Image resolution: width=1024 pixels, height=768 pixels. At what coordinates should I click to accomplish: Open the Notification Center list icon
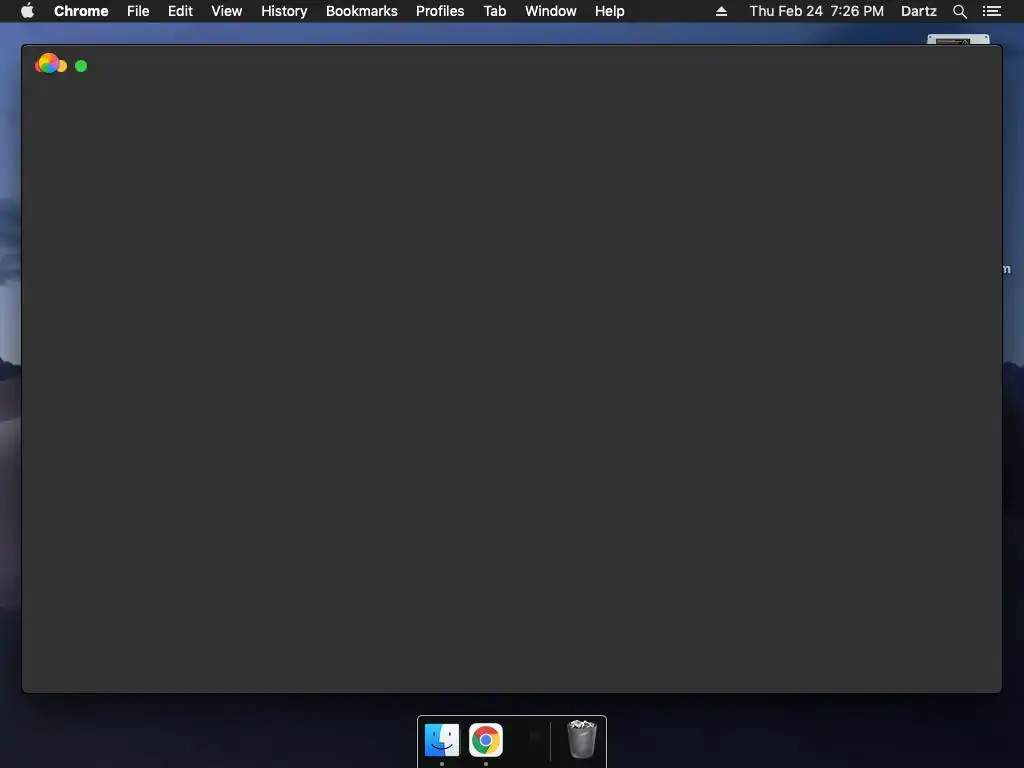coord(992,11)
